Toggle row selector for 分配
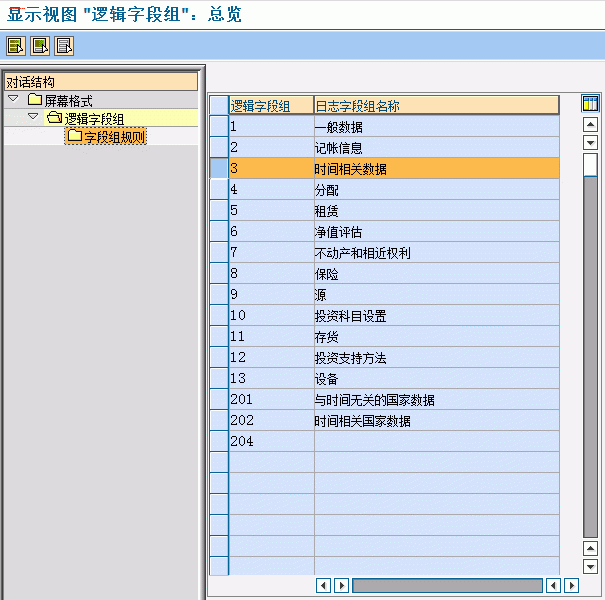The height and width of the screenshot is (600, 605). (219, 189)
